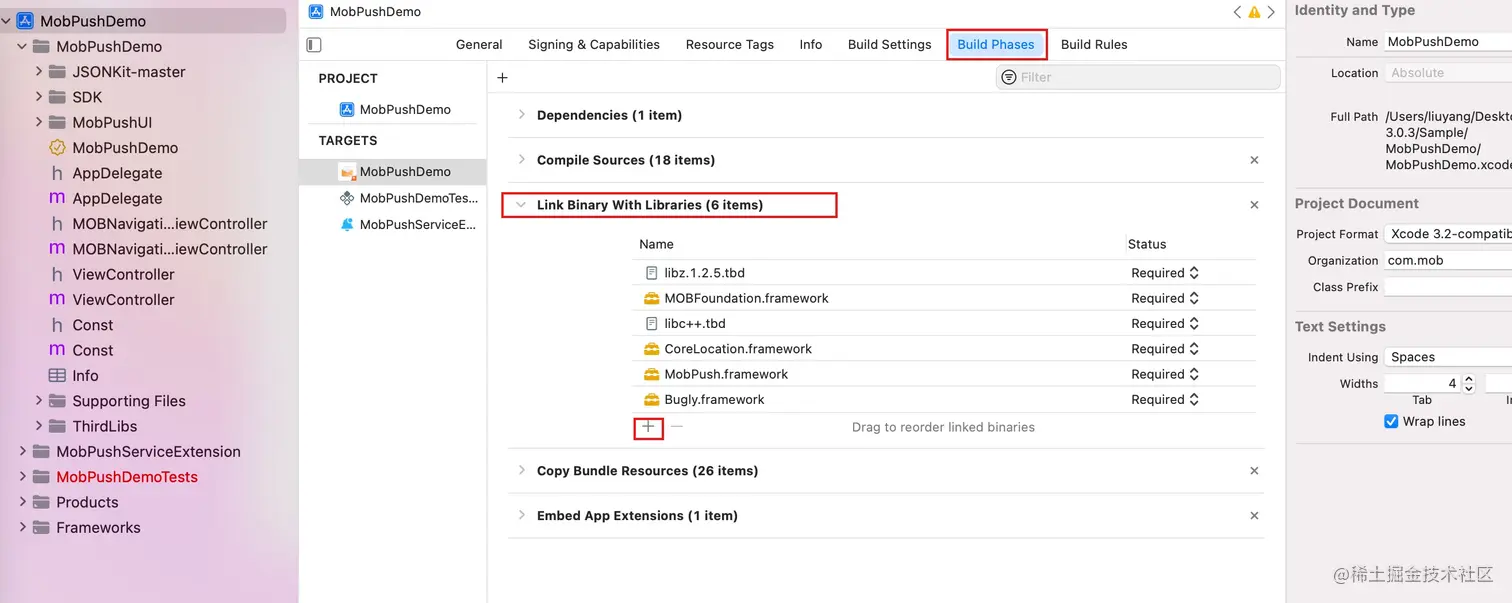
Task: Toggle the Wrap lines checkbox
Action: tap(1391, 422)
